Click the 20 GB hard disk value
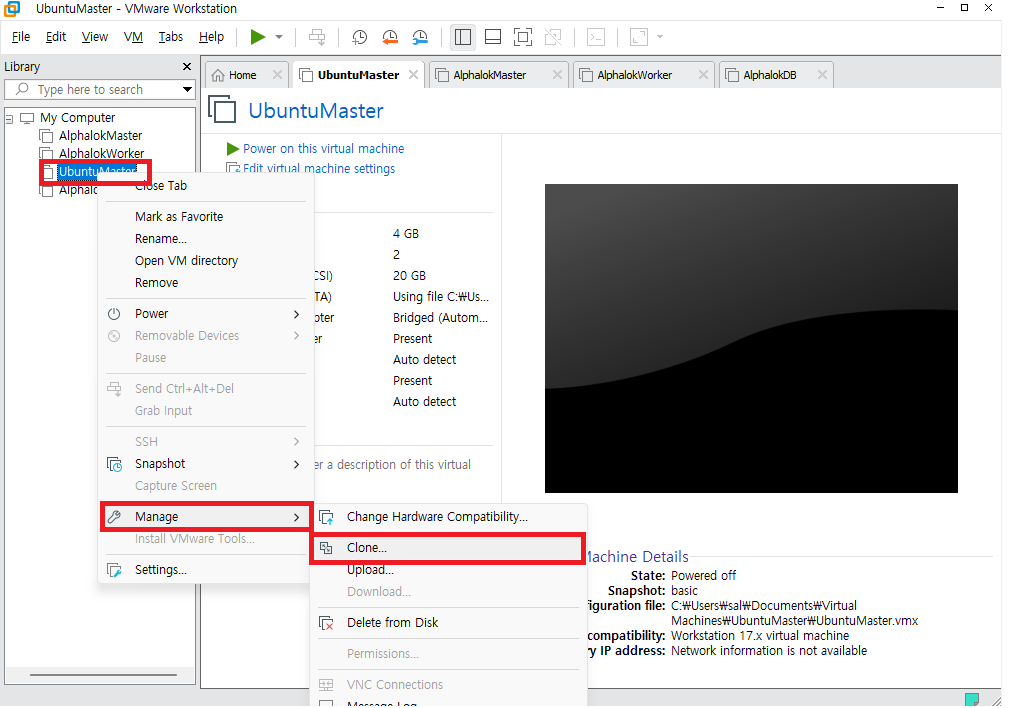The image size is (1015, 708). (409, 276)
